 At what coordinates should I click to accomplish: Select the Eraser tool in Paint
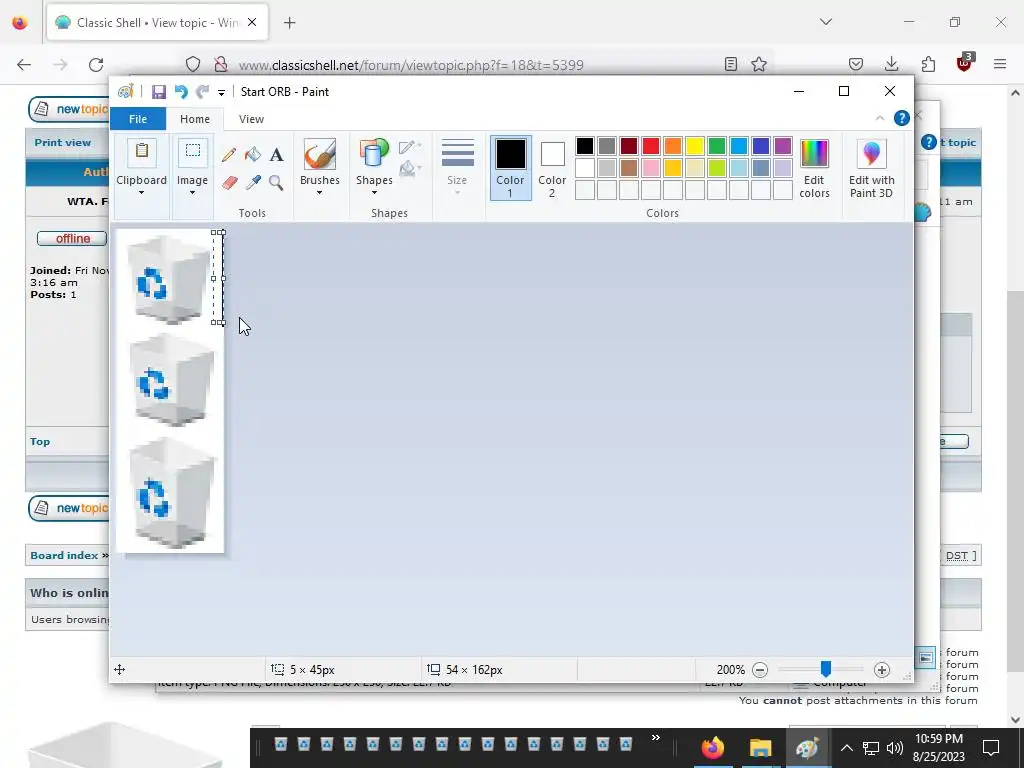(x=229, y=182)
